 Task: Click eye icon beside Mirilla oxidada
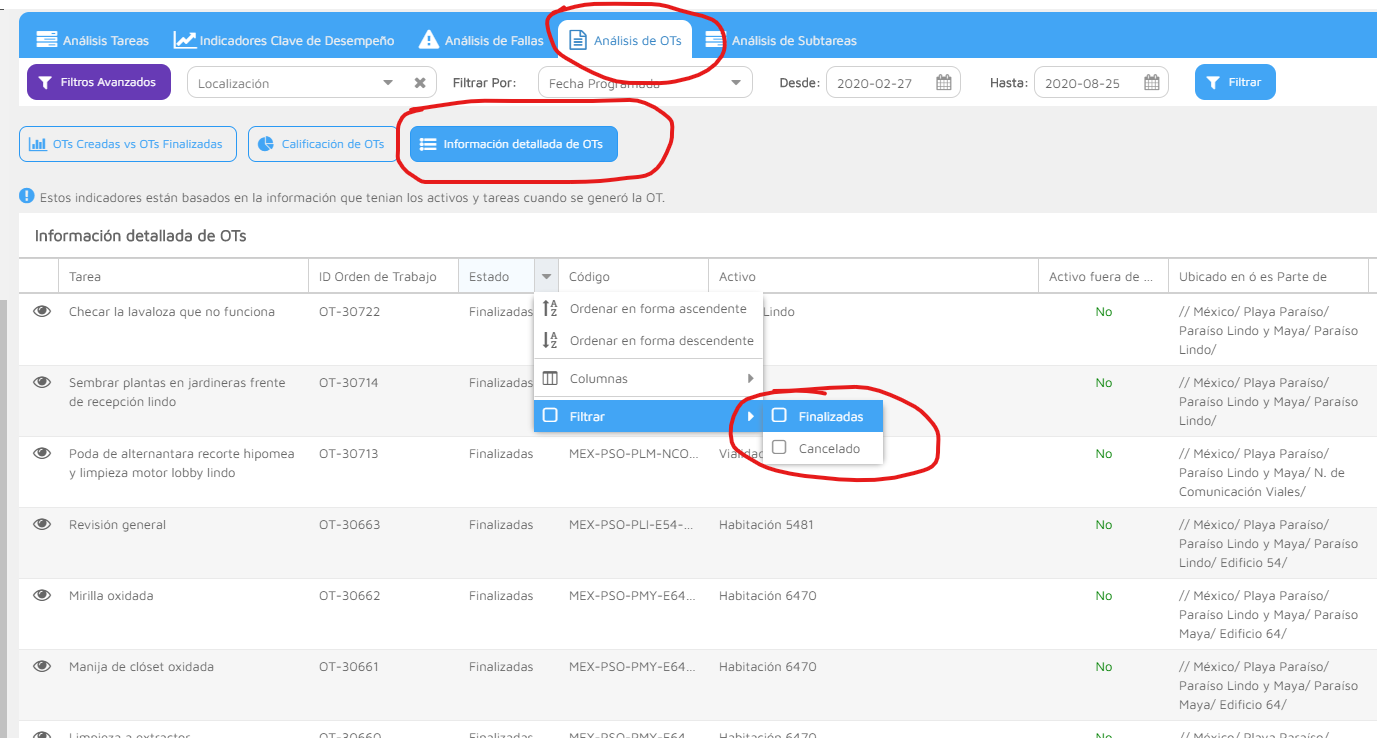point(42,596)
